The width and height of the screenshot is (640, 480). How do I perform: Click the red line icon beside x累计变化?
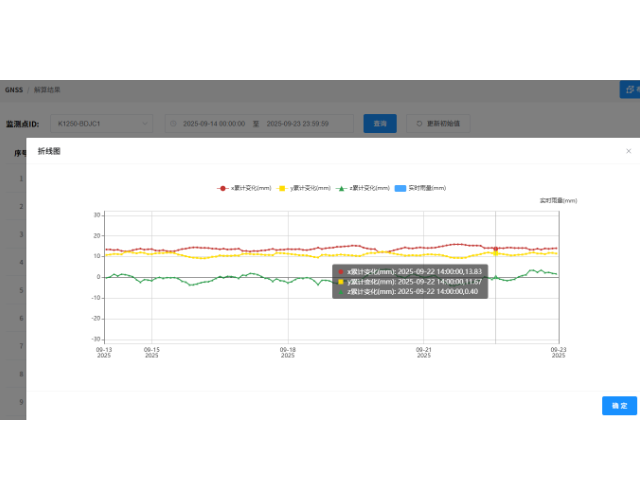tap(223, 188)
